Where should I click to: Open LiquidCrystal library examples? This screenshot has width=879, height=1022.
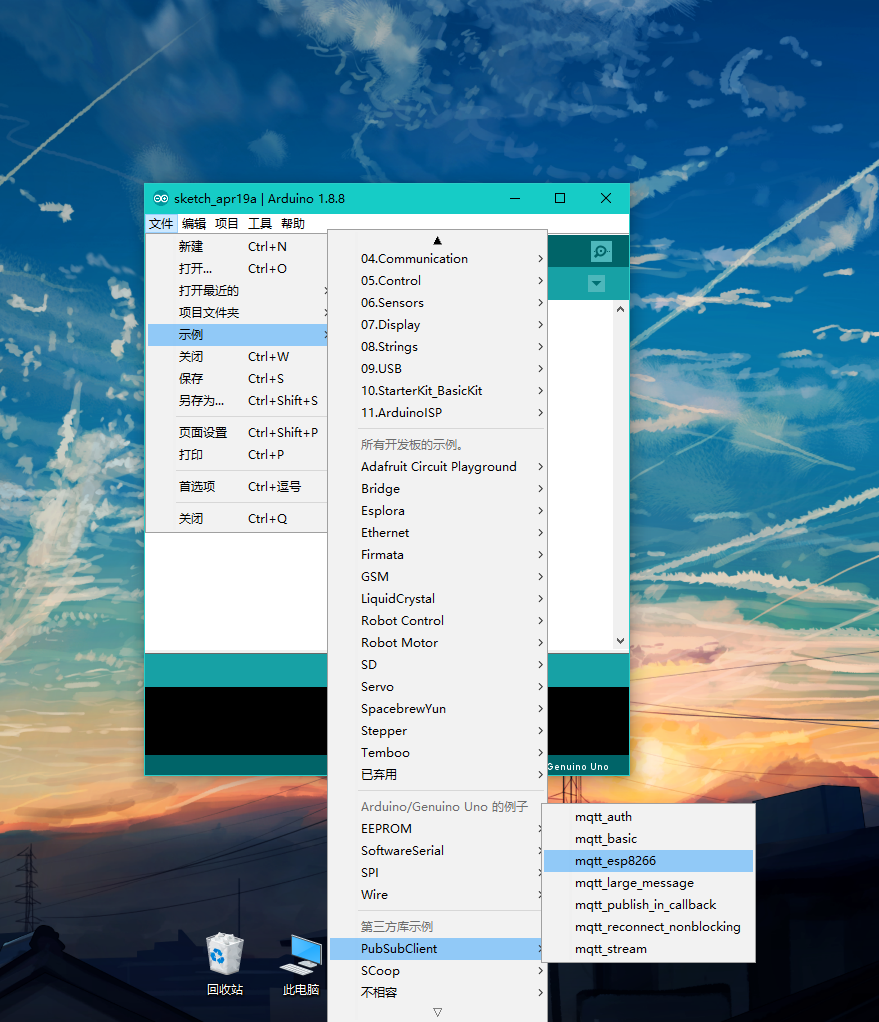(437, 599)
